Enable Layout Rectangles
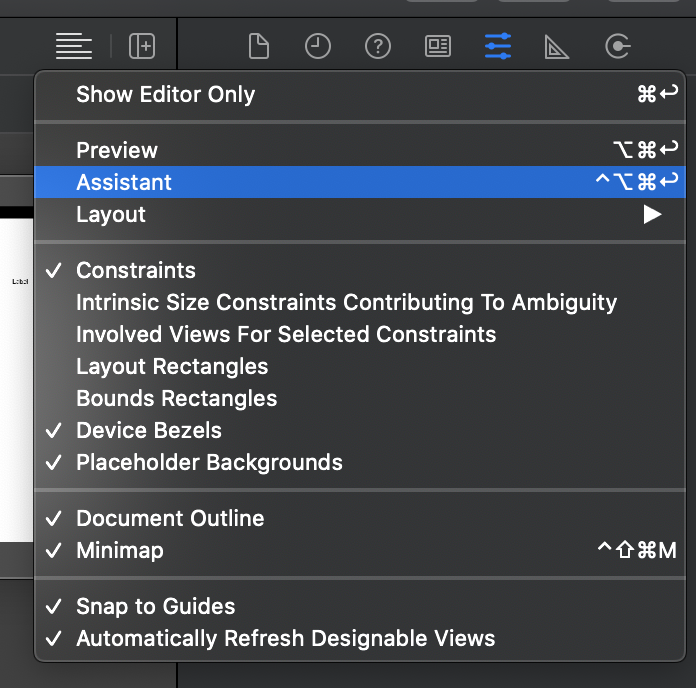 [x=172, y=366]
